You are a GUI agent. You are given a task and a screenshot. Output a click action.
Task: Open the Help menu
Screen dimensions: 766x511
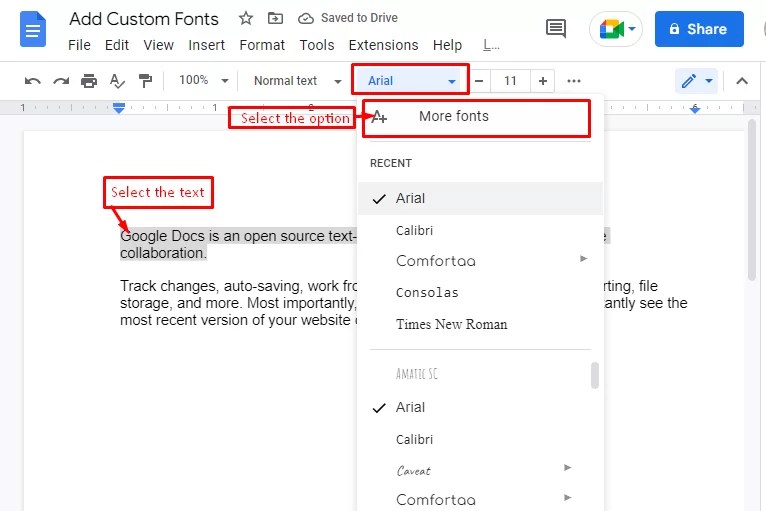tap(447, 45)
